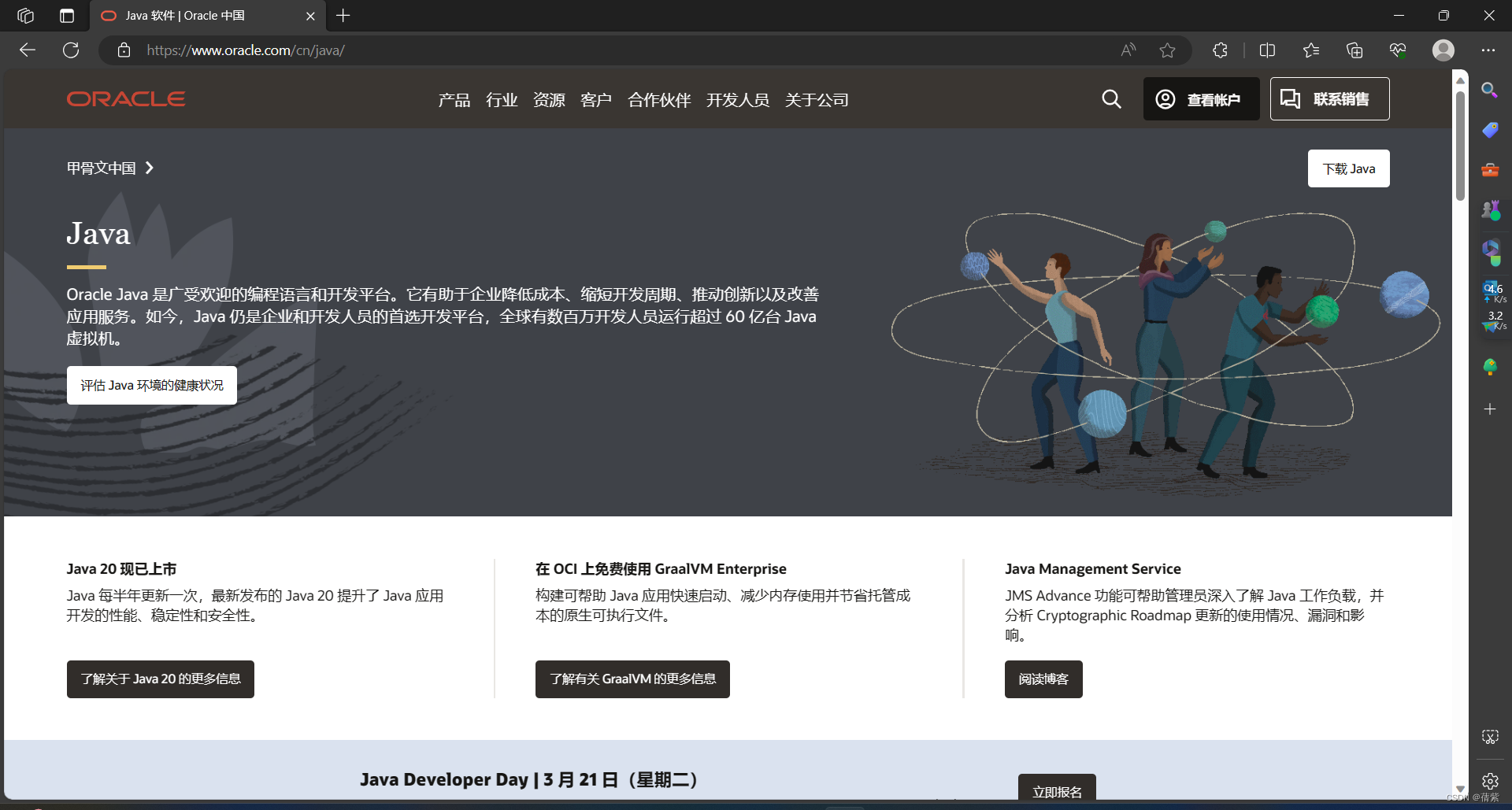Click the Java Management Service heading

point(1092,569)
